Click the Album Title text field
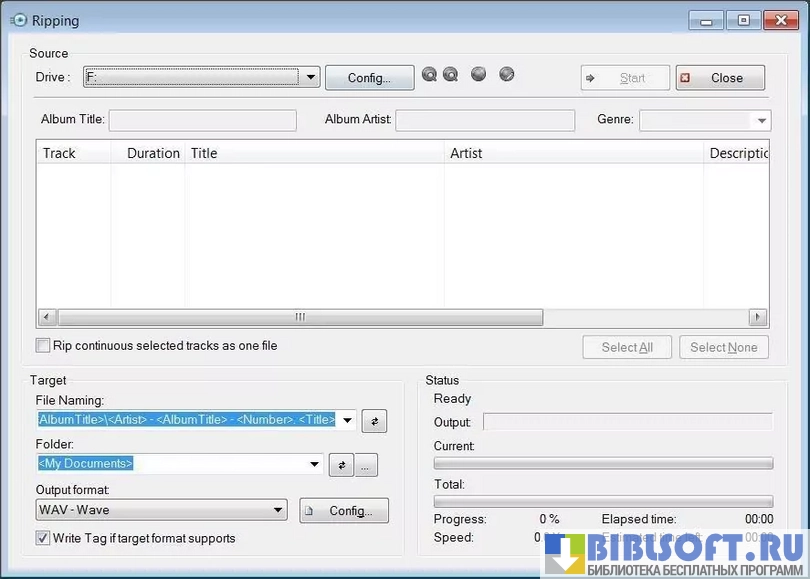 point(203,121)
